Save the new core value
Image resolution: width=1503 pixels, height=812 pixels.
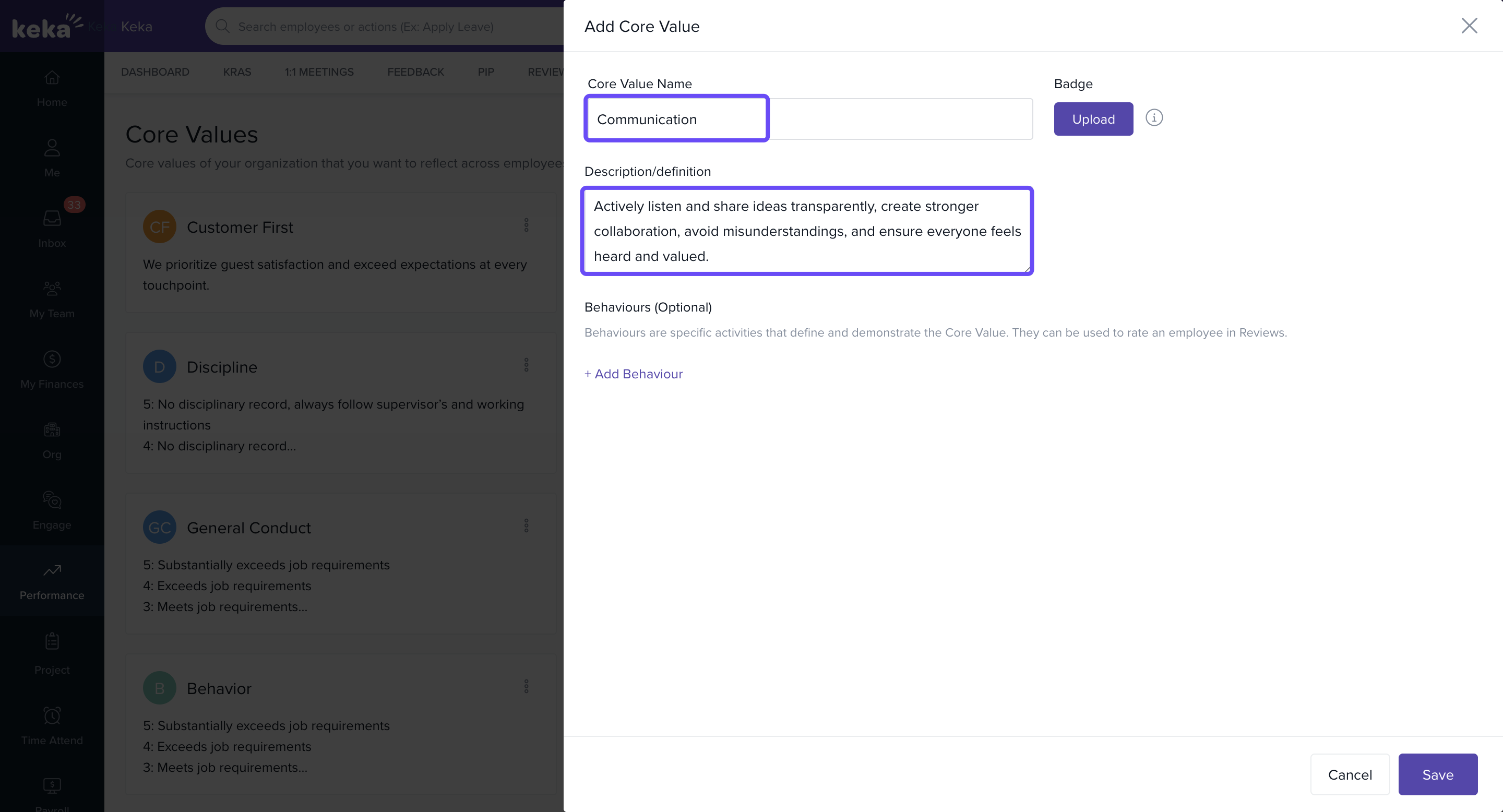(1437, 774)
